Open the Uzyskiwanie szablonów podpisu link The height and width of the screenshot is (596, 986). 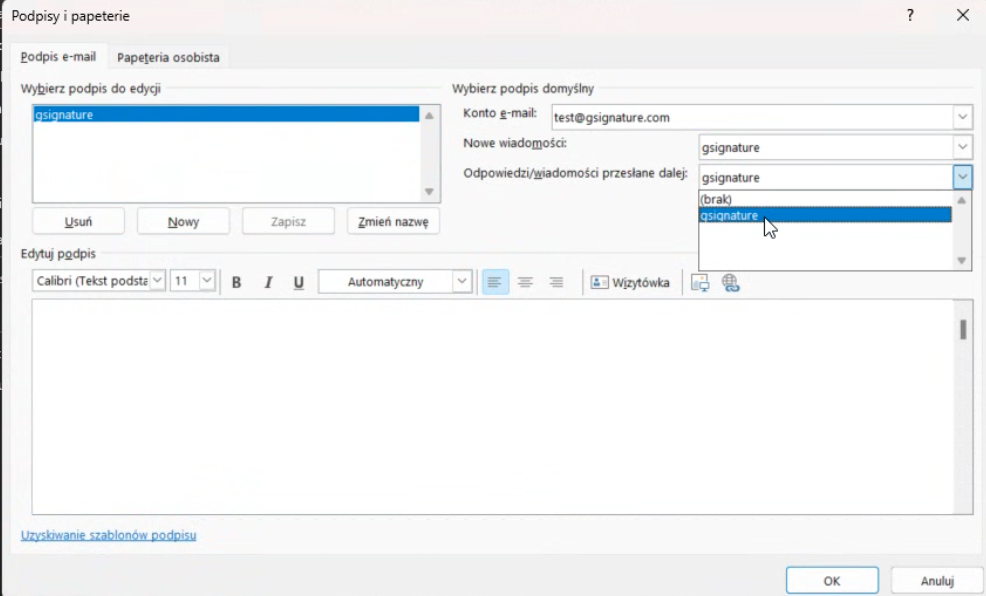tap(109, 535)
